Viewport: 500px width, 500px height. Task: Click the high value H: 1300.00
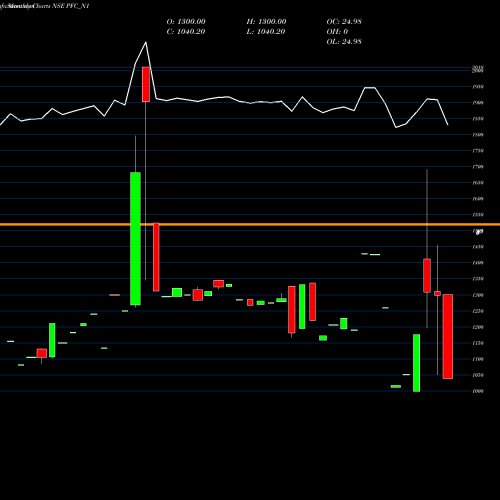pos(266,22)
